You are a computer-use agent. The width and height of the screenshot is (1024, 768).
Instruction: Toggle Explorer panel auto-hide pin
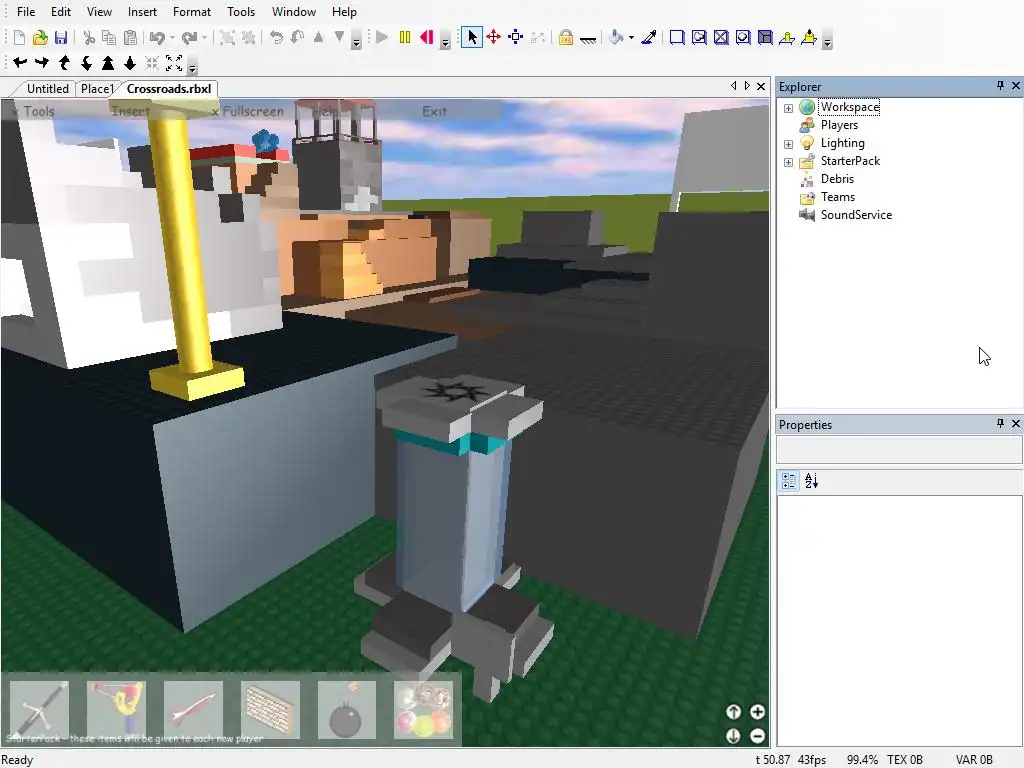coord(1000,86)
